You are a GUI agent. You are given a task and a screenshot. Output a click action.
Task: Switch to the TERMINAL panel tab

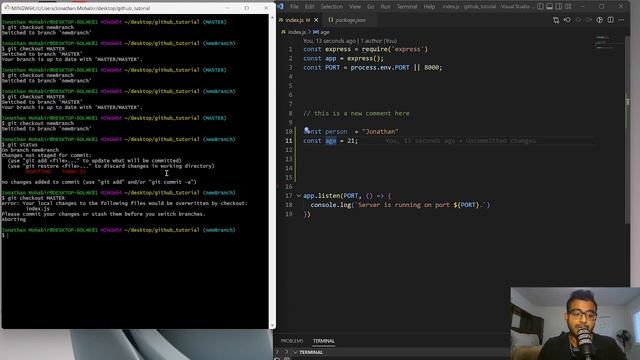pos(324,341)
